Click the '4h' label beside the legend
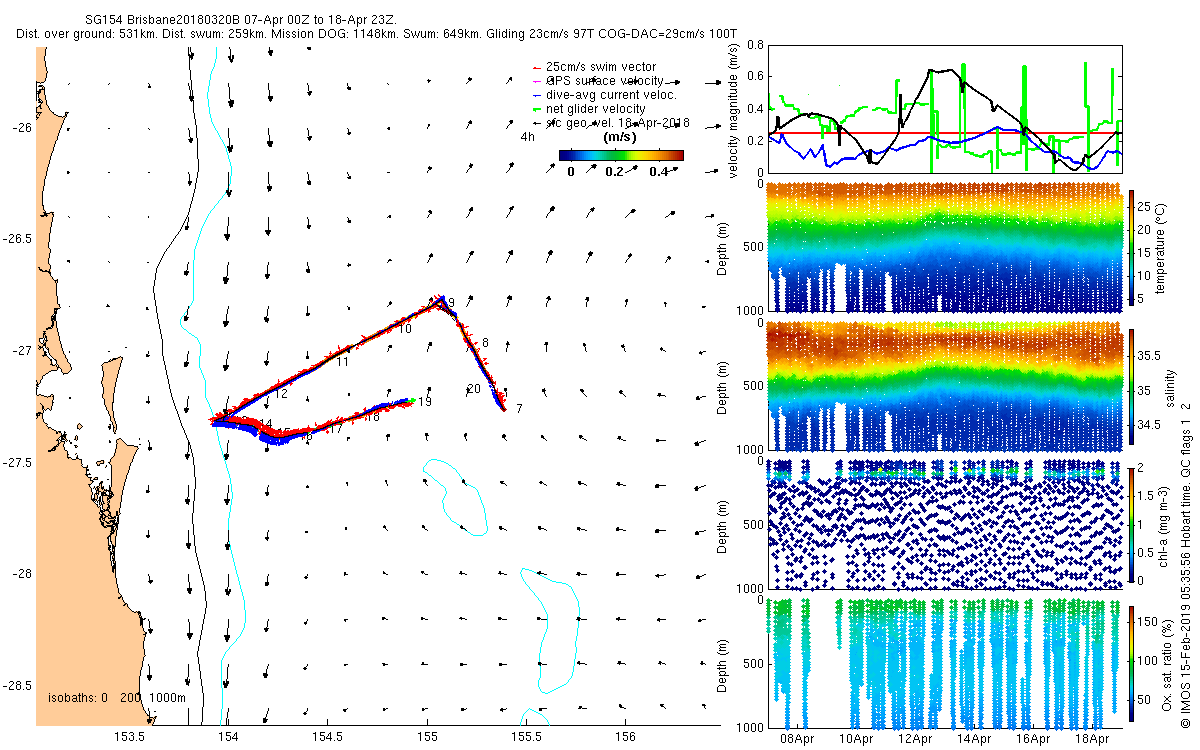The width and height of the screenshot is (1200, 750). pos(526,137)
